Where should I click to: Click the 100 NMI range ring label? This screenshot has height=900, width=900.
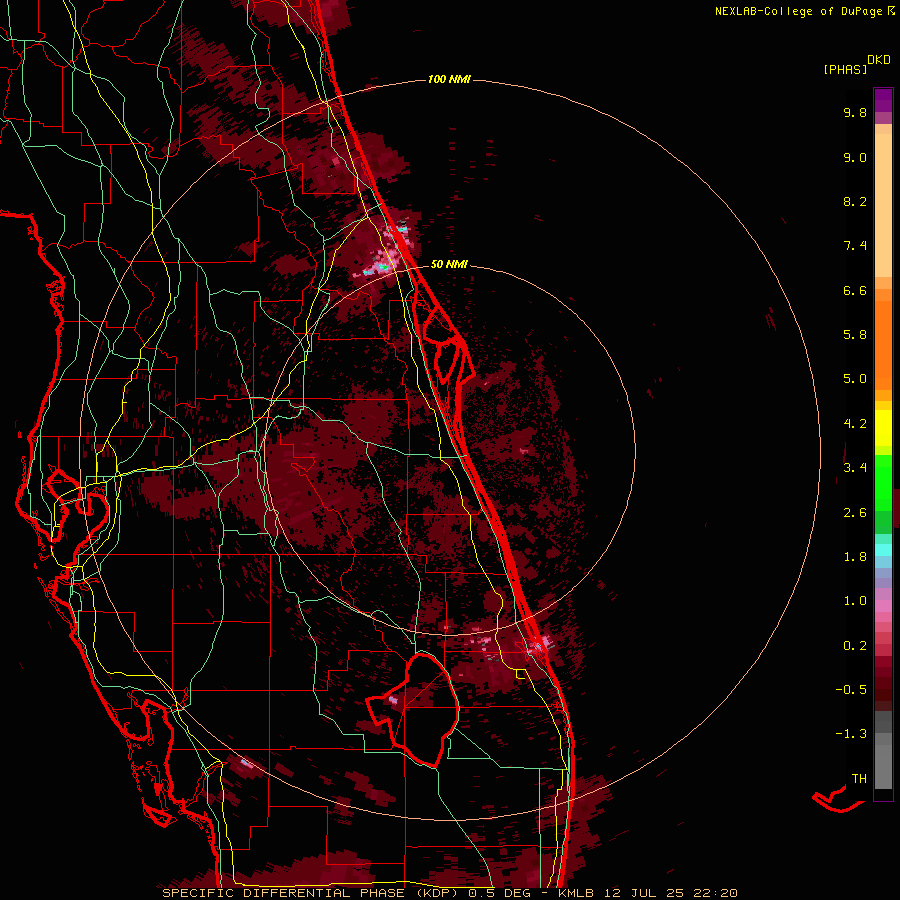coord(449,79)
